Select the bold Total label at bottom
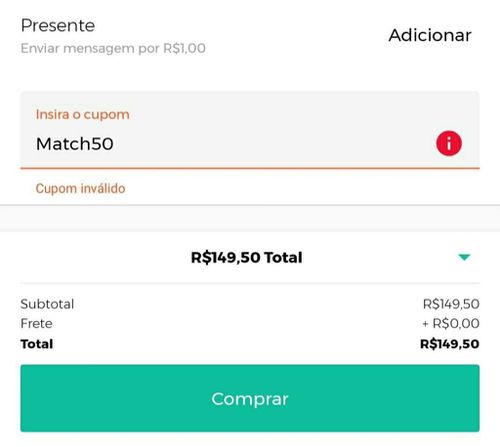The width and height of the screenshot is (500, 447). coord(37,344)
